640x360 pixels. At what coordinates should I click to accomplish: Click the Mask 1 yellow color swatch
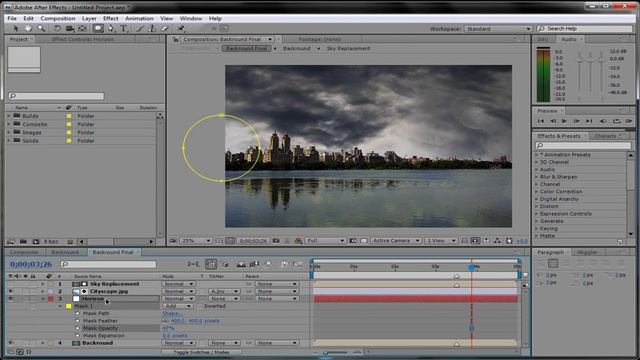coord(68,306)
